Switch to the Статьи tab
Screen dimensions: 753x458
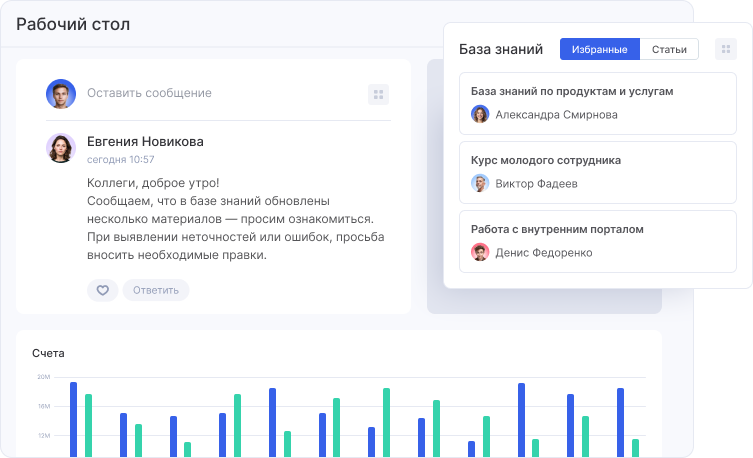pyautogui.click(x=669, y=49)
